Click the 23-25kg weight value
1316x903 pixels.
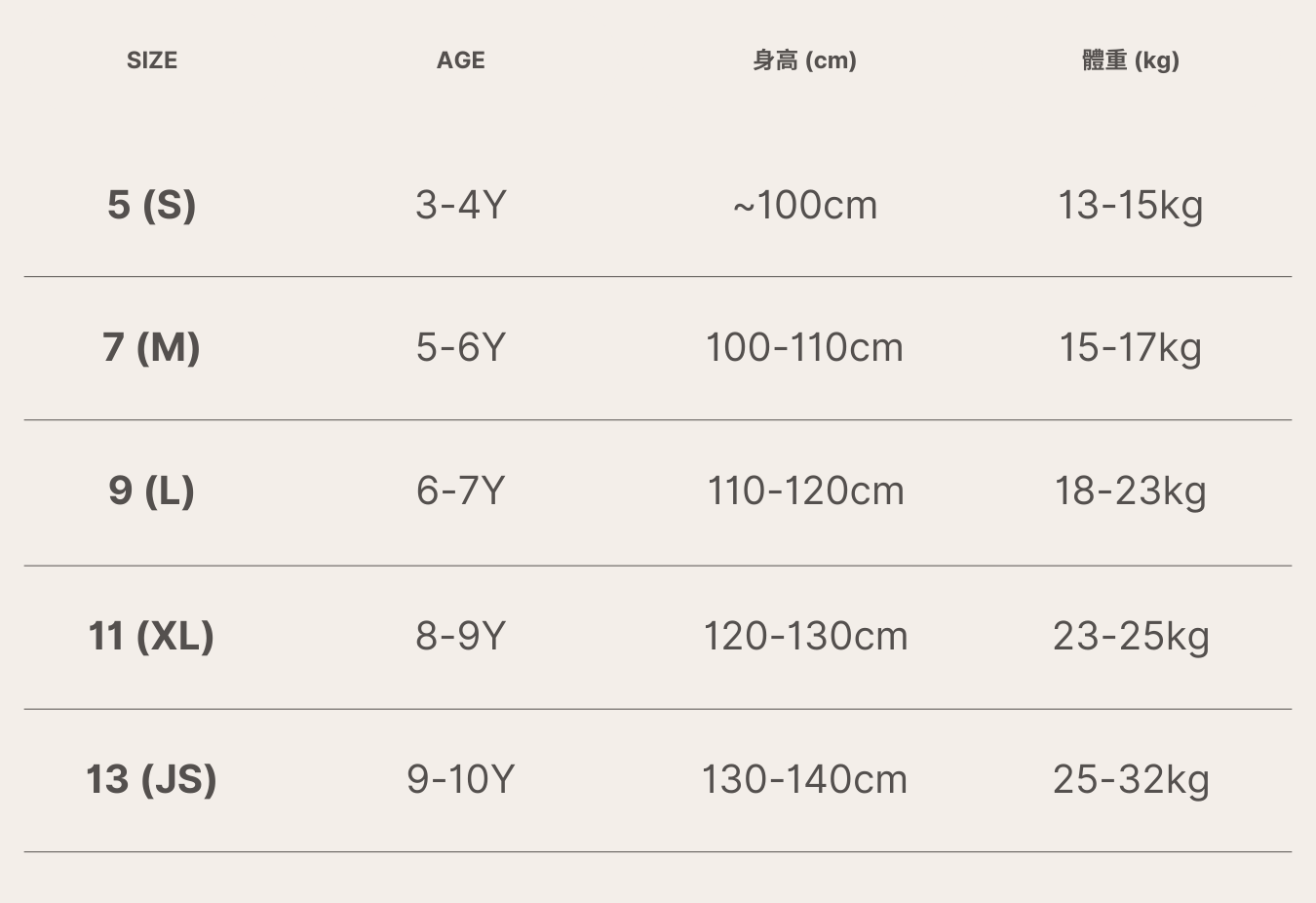pyautogui.click(x=1131, y=636)
